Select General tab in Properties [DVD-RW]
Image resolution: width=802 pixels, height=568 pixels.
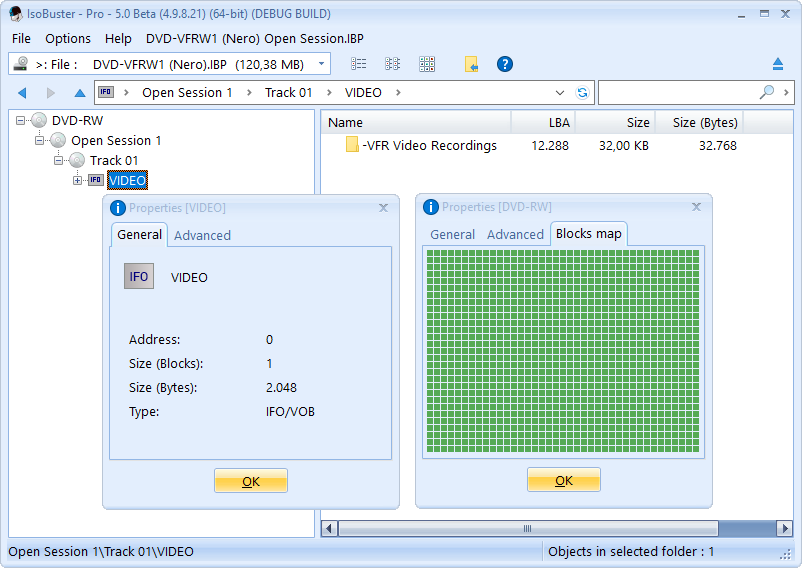coord(453,234)
